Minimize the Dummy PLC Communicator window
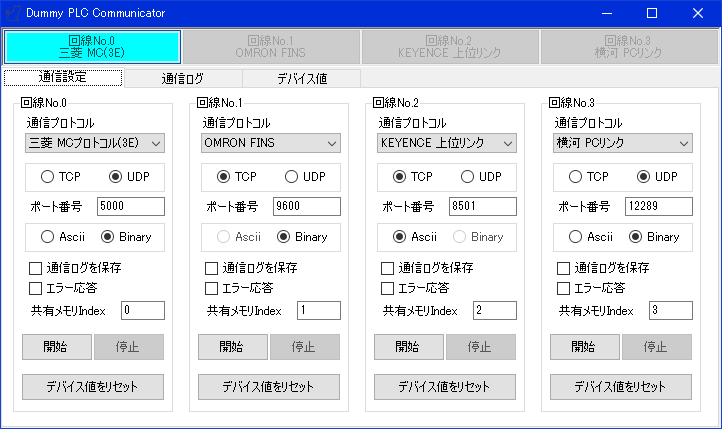The image size is (722, 429). (x=607, y=13)
